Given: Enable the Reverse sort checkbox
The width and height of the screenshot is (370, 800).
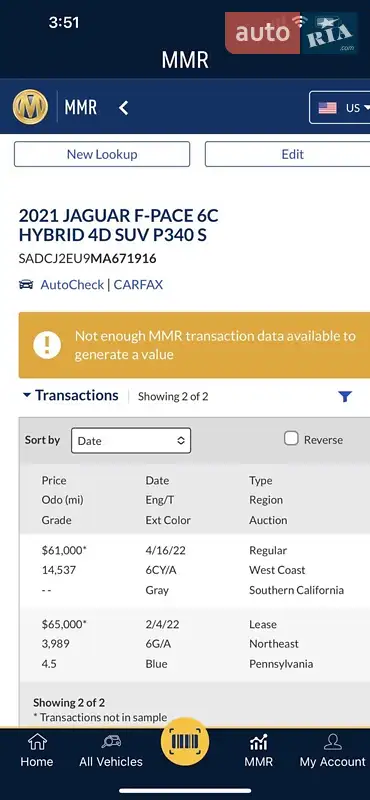Looking at the screenshot, I should pos(291,439).
